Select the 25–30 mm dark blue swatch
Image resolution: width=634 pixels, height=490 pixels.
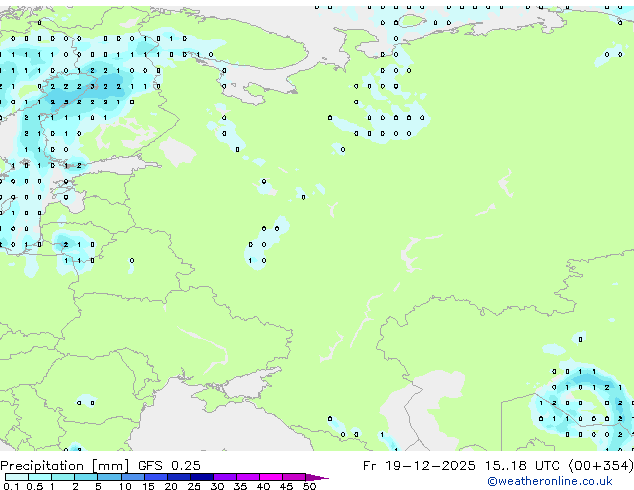(201, 477)
